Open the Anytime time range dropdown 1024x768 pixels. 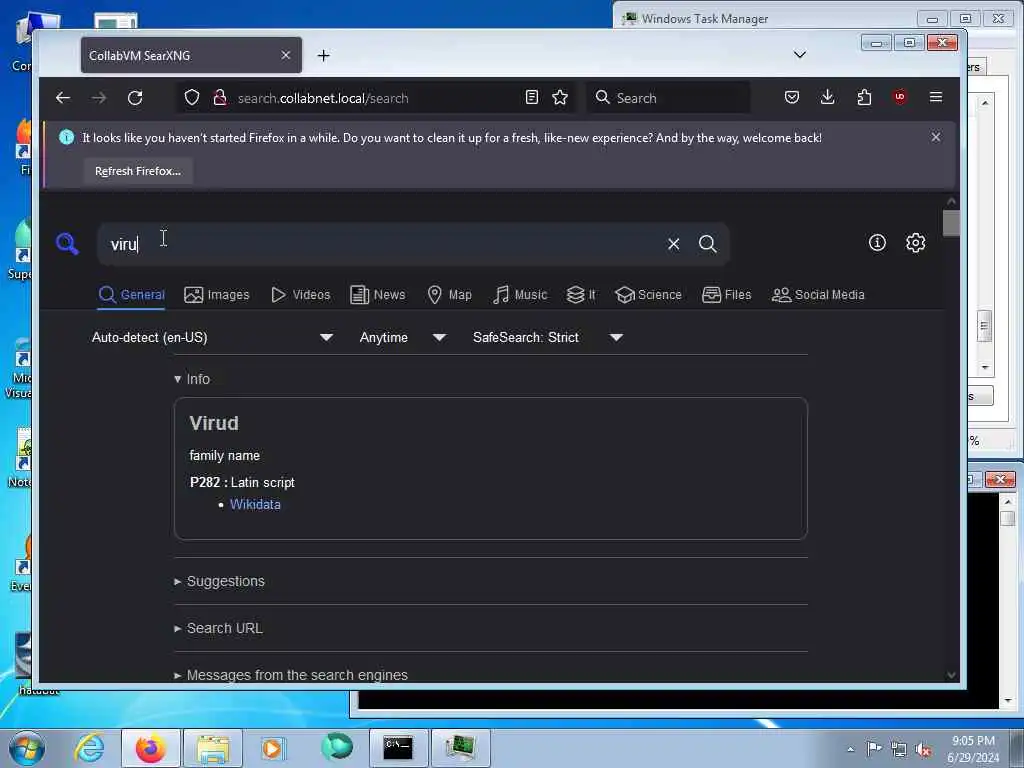[x=402, y=338]
